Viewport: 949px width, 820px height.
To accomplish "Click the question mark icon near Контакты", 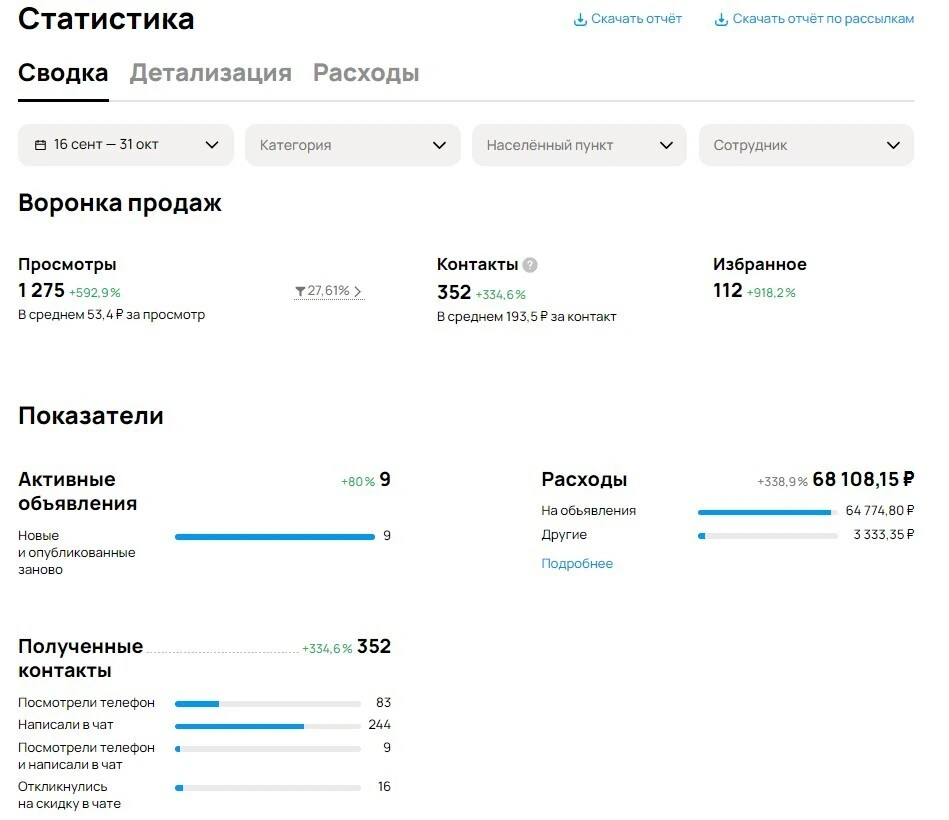I will pyautogui.click(x=530, y=264).
